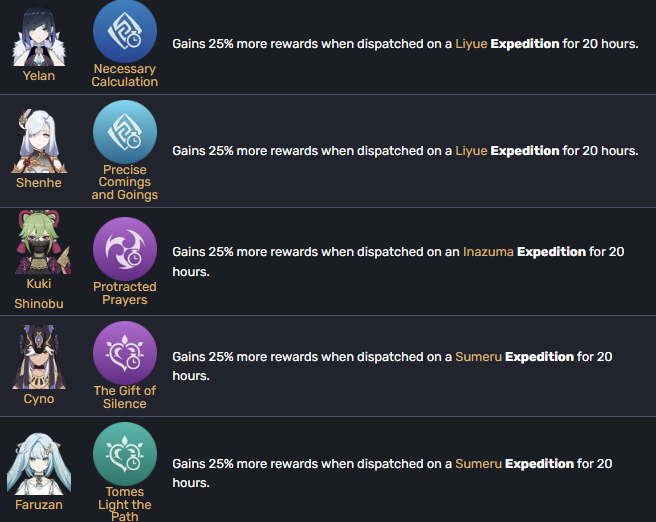Click The Gift of Silence icon
Screen dimensions: 656x522
pos(125,353)
